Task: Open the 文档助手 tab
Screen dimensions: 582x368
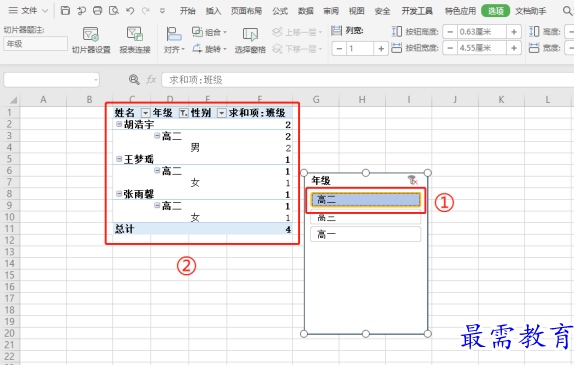Action: point(531,11)
